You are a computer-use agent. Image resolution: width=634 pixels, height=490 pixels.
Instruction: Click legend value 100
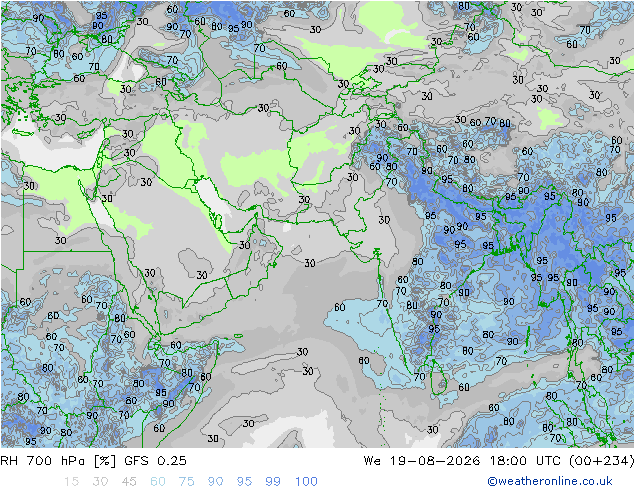(306, 482)
